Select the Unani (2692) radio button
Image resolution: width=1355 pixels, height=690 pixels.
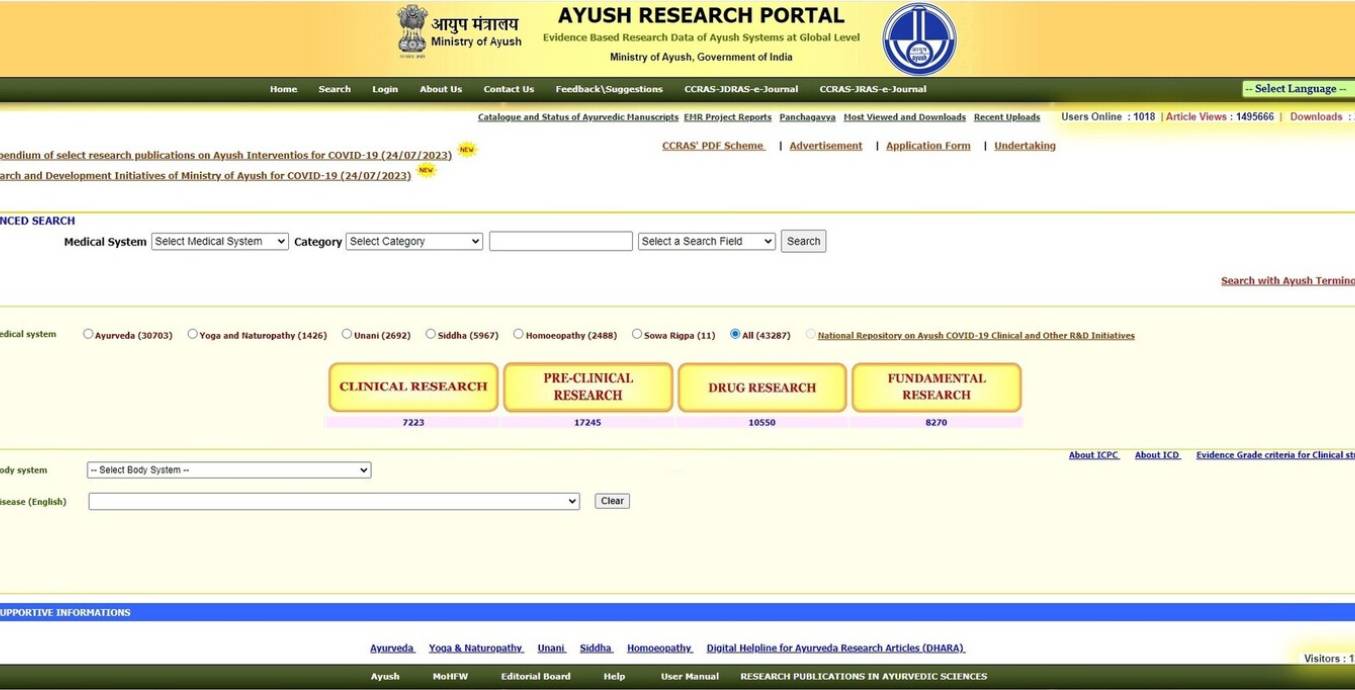pos(346,334)
